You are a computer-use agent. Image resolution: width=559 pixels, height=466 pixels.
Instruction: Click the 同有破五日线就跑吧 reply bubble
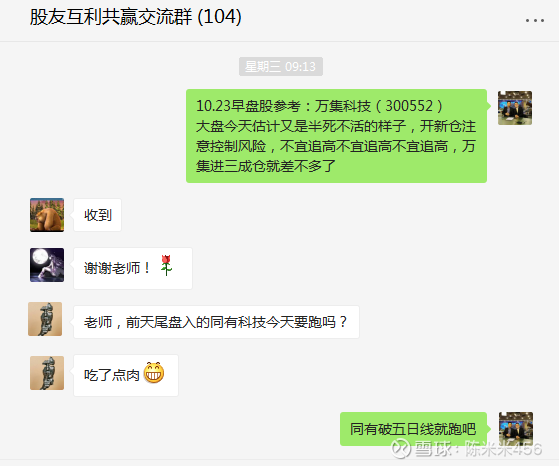point(414,429)
